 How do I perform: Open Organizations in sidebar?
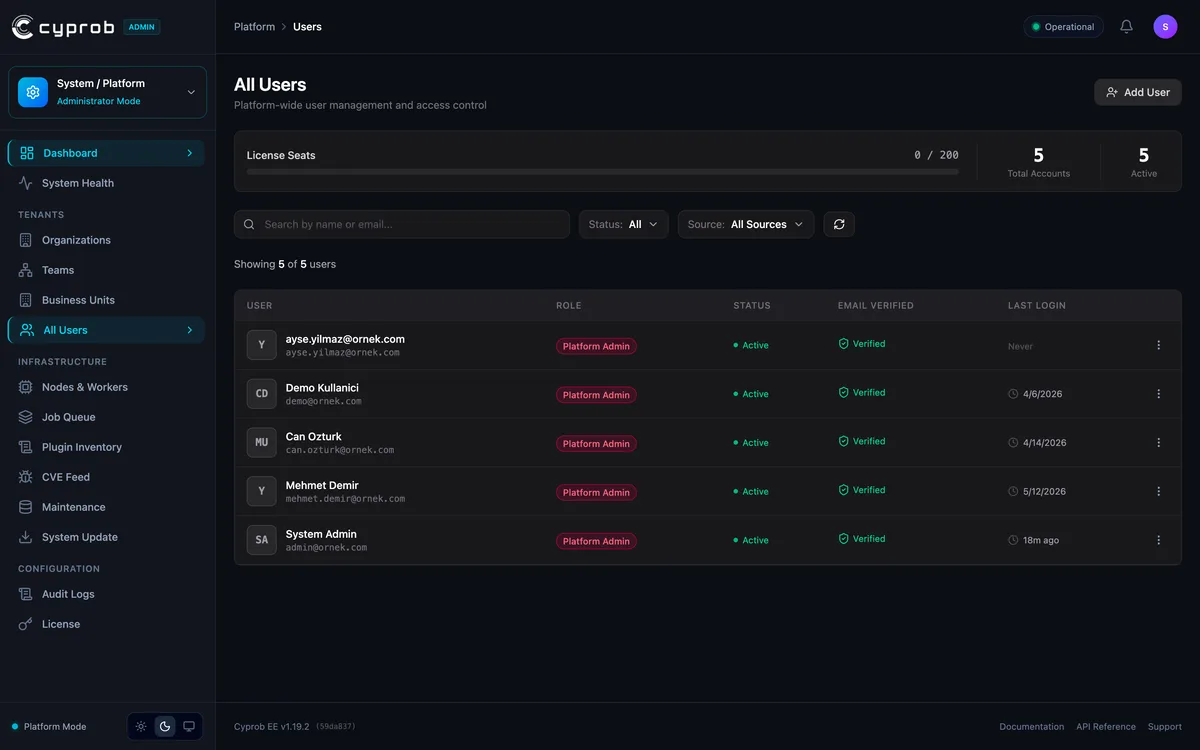[x=106, y=240]
